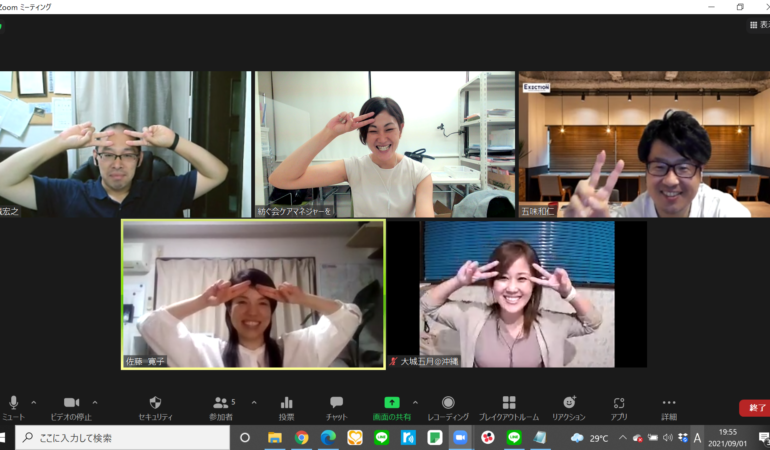Image resolution: width=770 pixels, height=450 pixels.
Task: Expand audio options arrow beside mute
Action: click(x=34, y=402)
